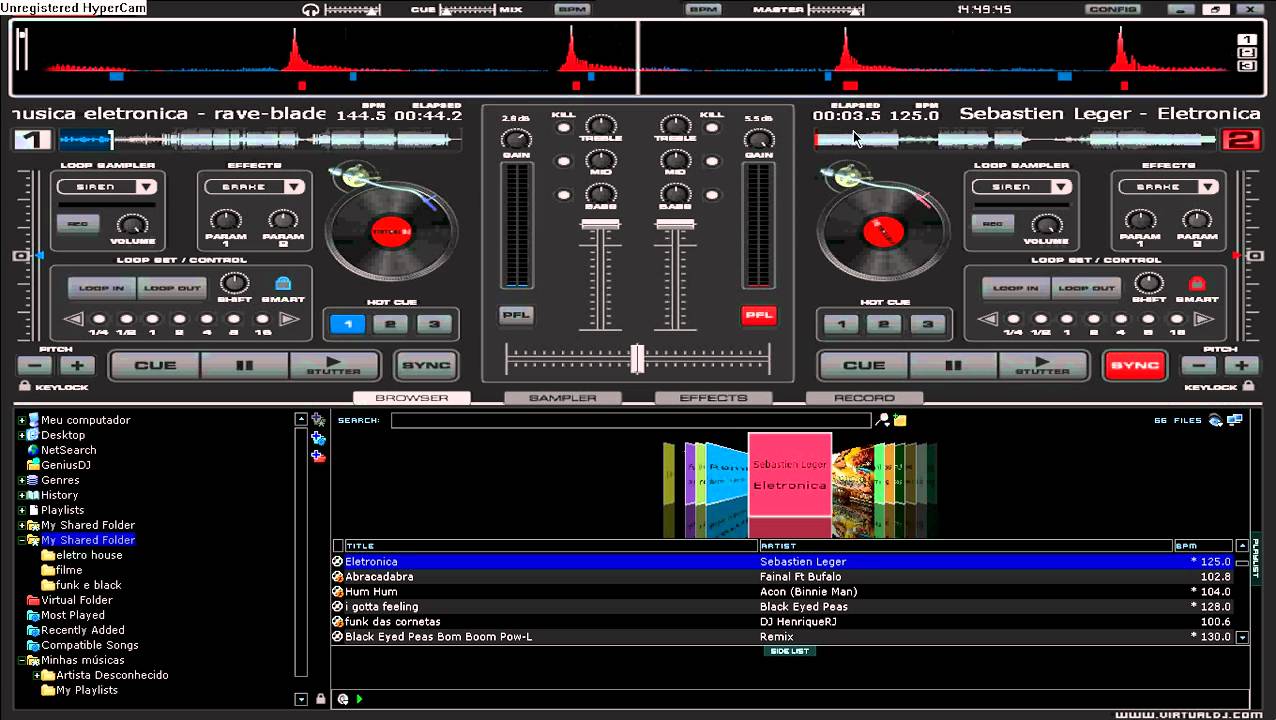This screenshot has width=1276, height=720.
Task: Open the Side List tab
Action: (x=789, y=651)
